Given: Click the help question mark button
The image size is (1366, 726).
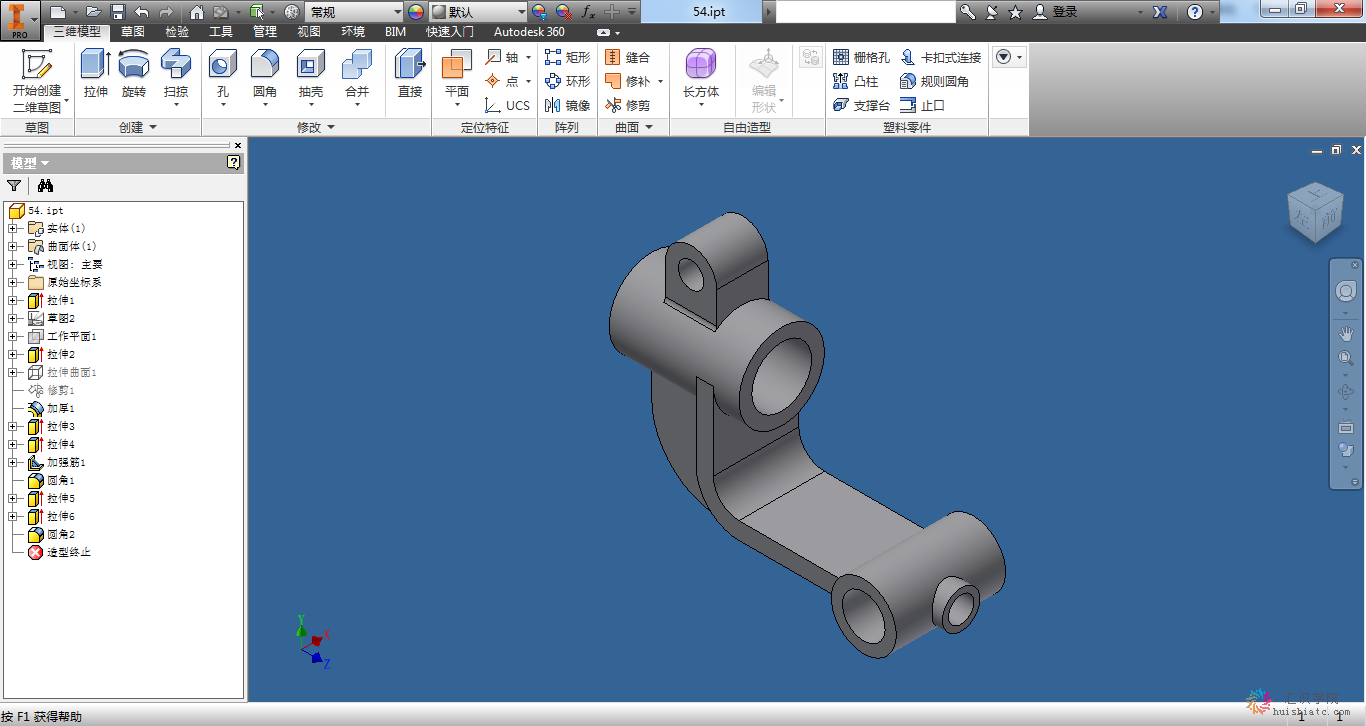Looking at the screenshot, I should (x=1195, y=12).
